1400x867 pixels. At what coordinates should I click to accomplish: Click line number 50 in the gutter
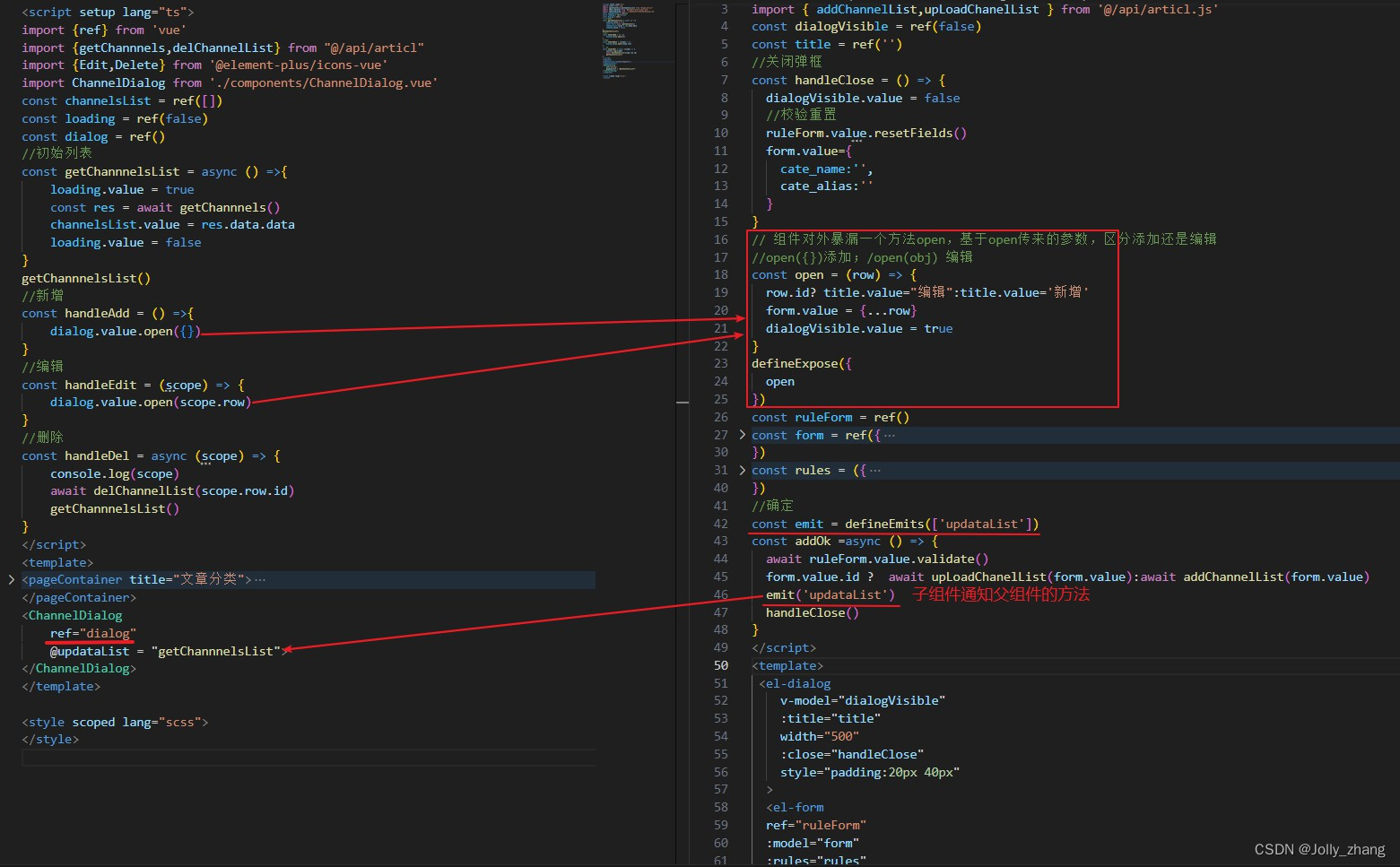pyautogui.click(x=721, y=665)
